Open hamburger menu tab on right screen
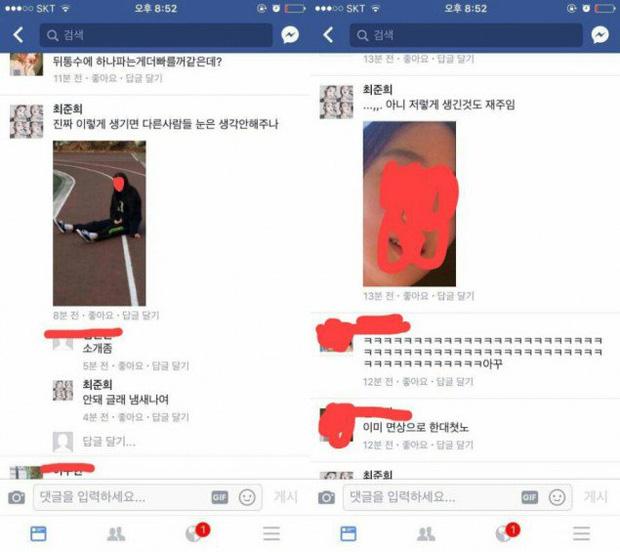This screenshot has width=620, height=552. click(581, 533)
